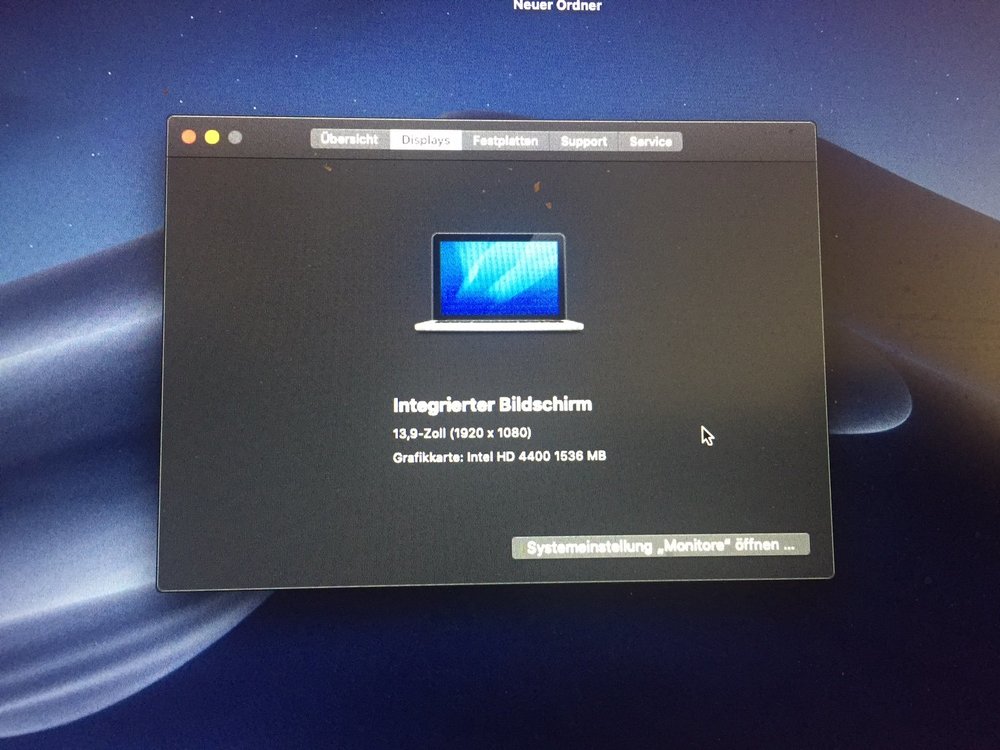Minimize the window with the yellow button
1000x750 pixels.
[x=212, y=137]
